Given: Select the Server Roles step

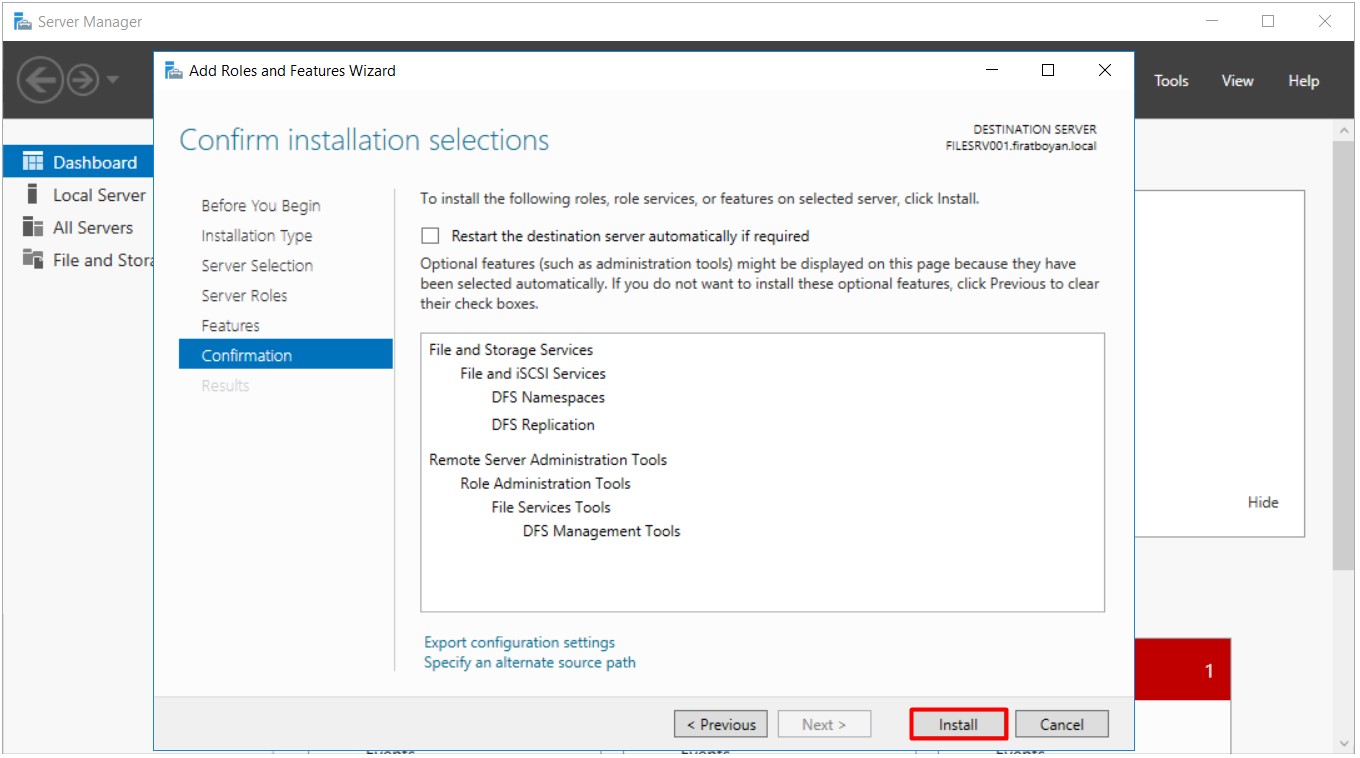Looking at the screenshot, I should click(244, 295).
